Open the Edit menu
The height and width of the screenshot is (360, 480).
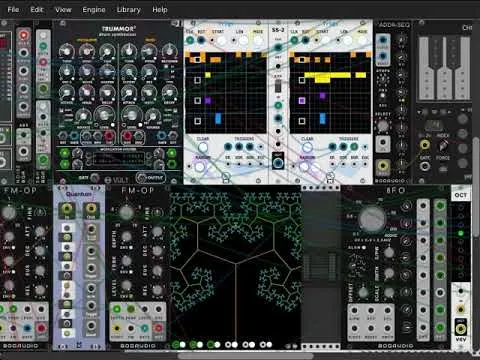[x=37, y=10]
